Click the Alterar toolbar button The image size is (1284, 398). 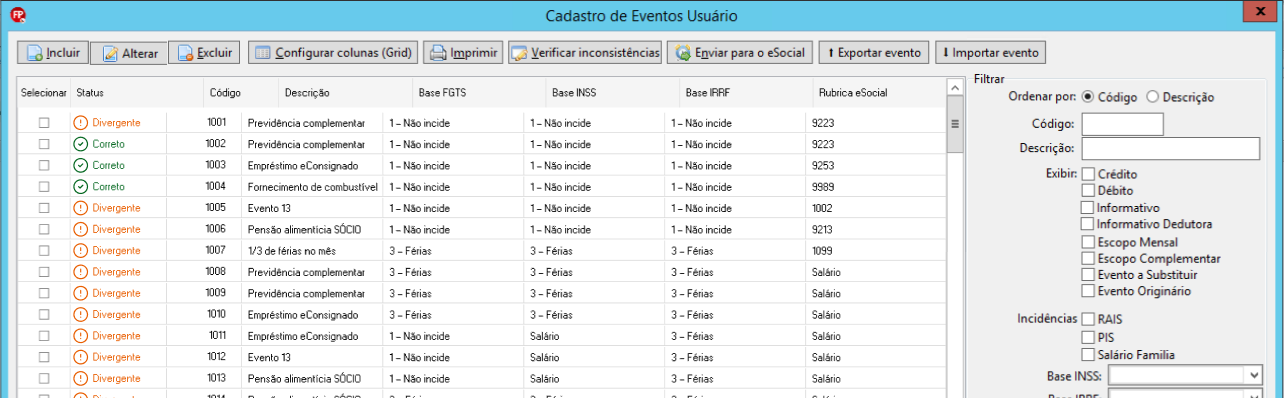(129, 53)
